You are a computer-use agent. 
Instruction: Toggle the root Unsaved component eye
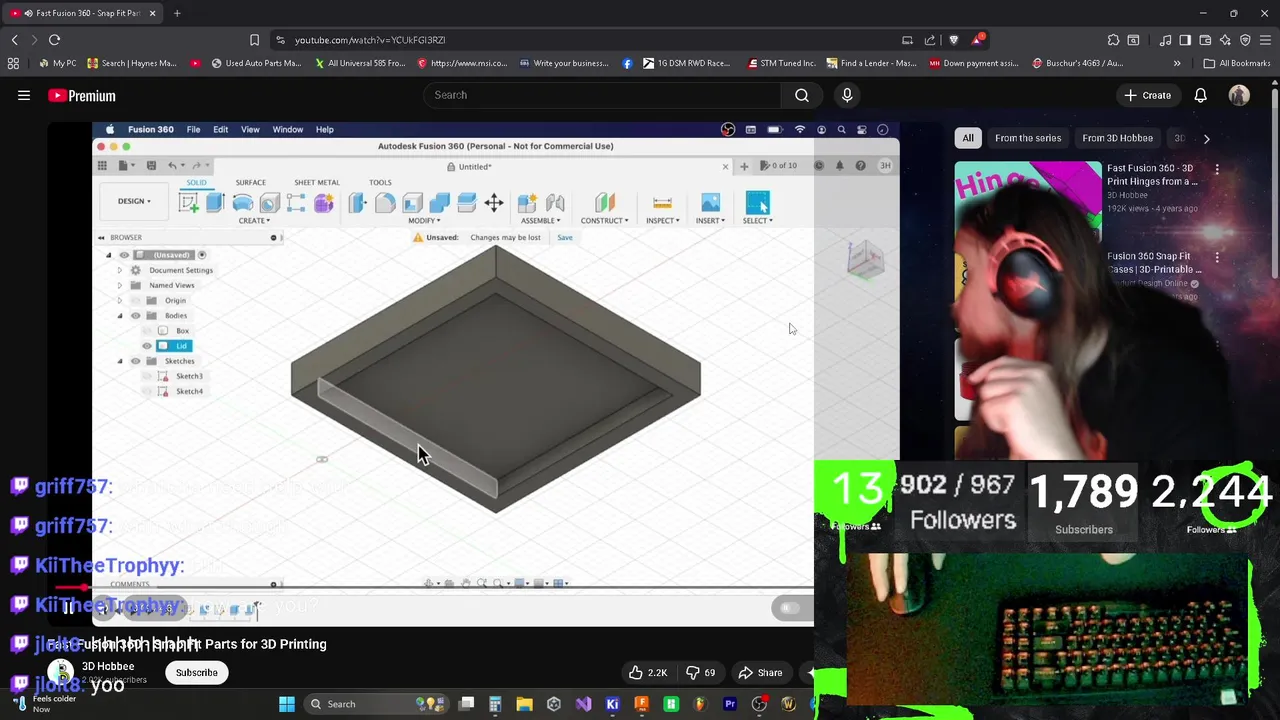tap(124, 255)
